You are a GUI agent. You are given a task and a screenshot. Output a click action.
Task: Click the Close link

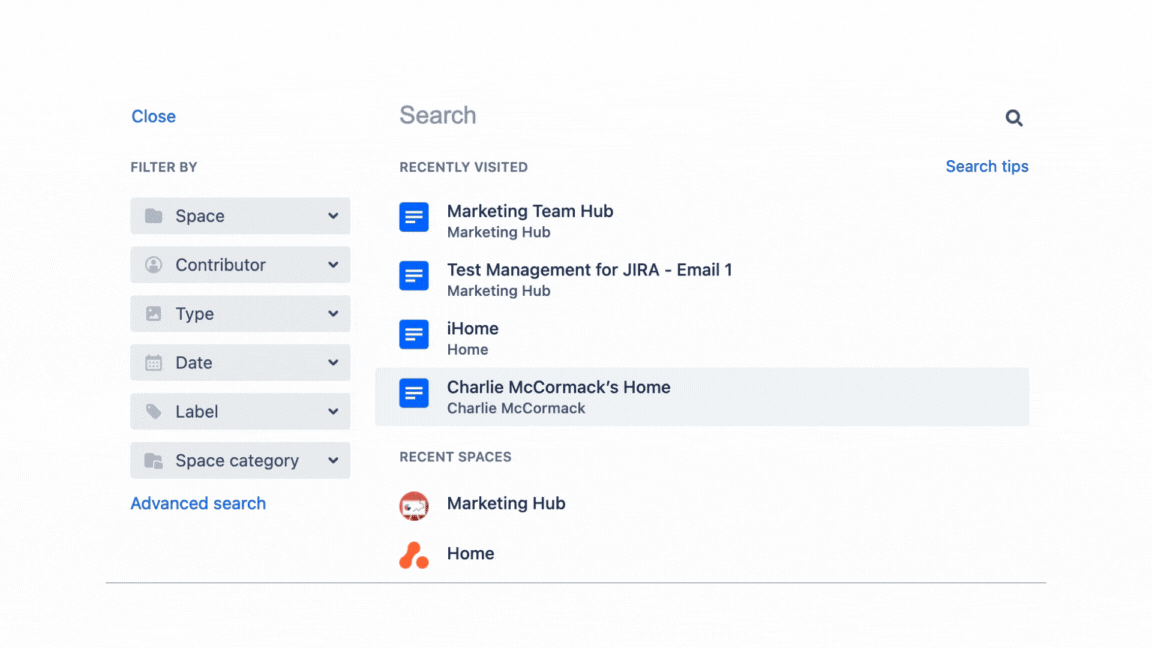(x=153, y=116)
